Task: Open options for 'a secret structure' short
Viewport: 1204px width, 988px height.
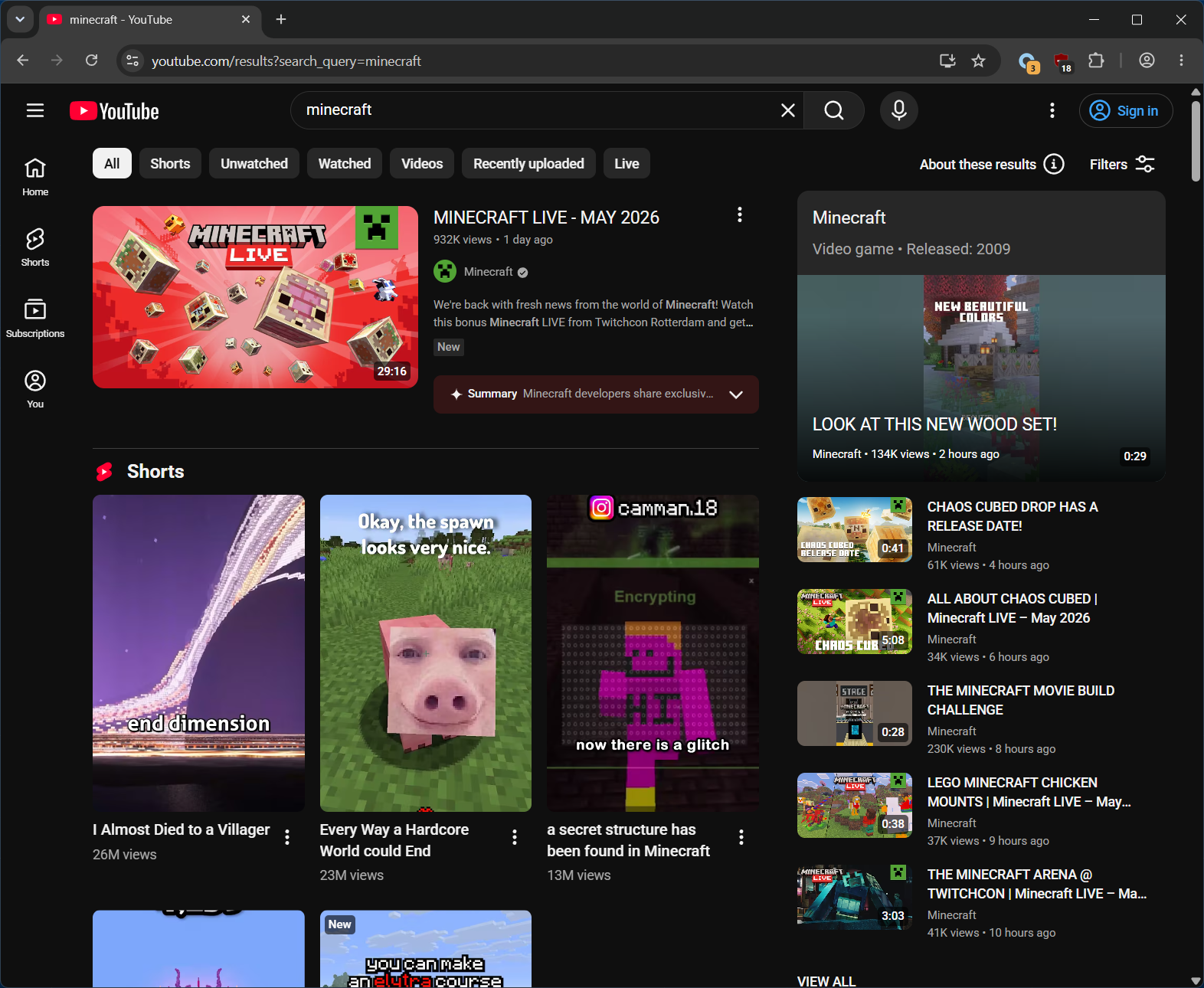Action: [741, 837]
